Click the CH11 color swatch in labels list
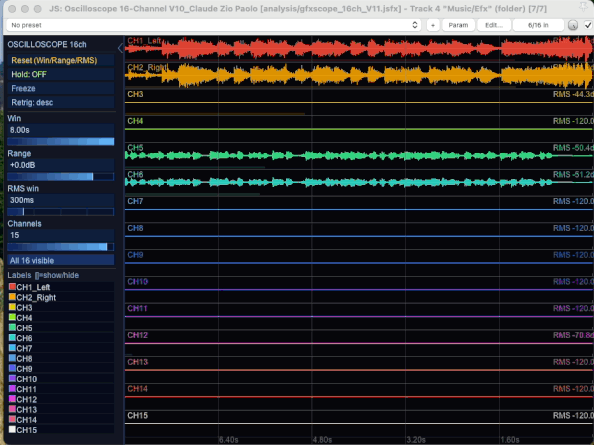594x445 pixels. pos(12,389)
